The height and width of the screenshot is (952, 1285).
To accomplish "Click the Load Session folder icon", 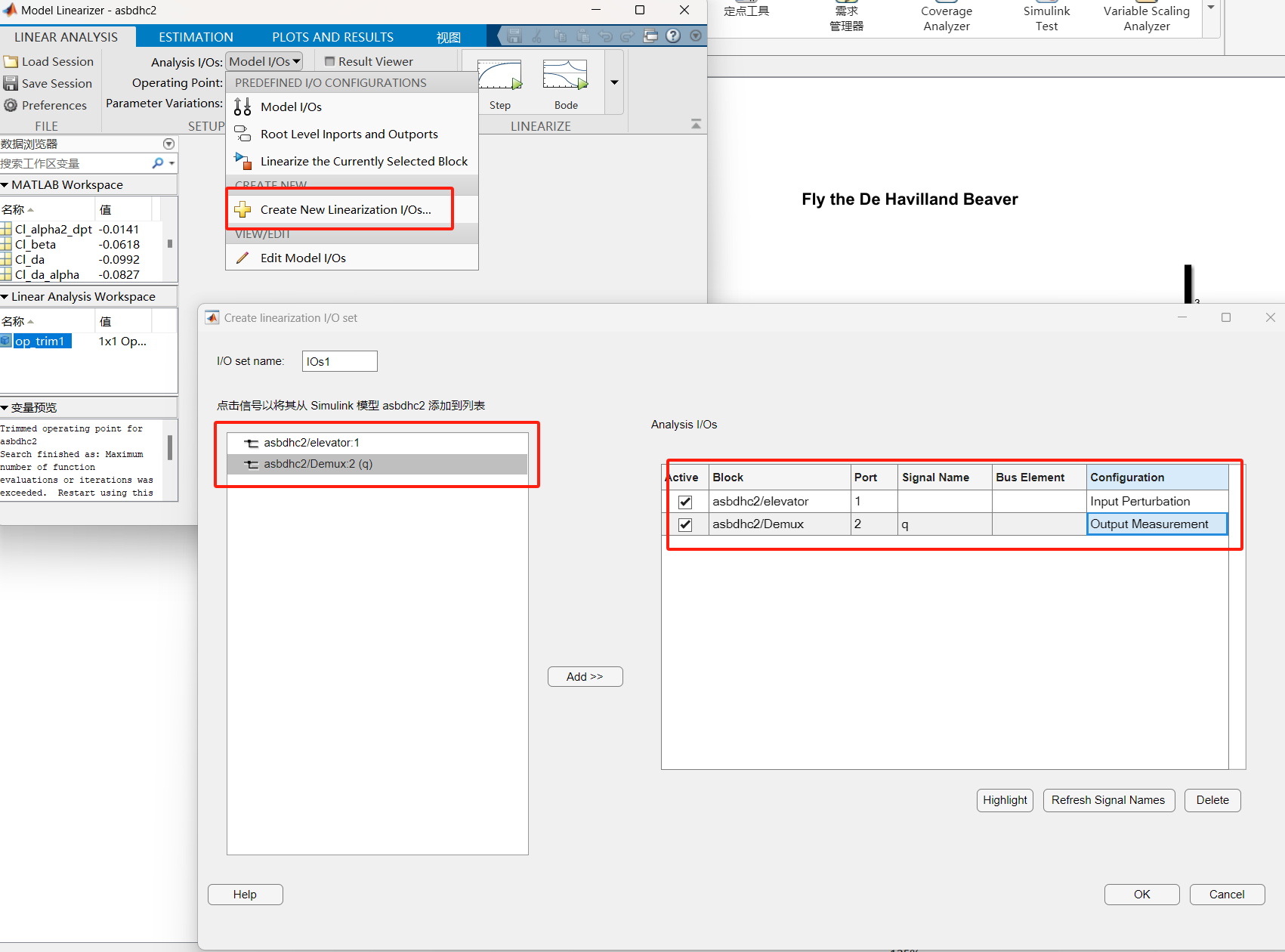I will [11, 62].
